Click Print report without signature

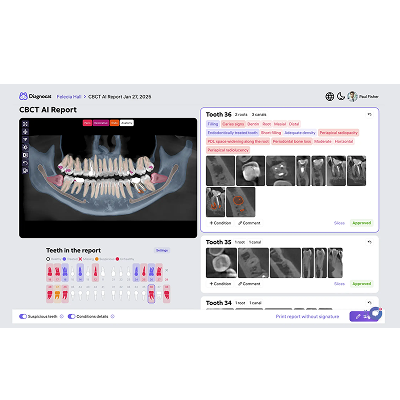click(307, 316)
